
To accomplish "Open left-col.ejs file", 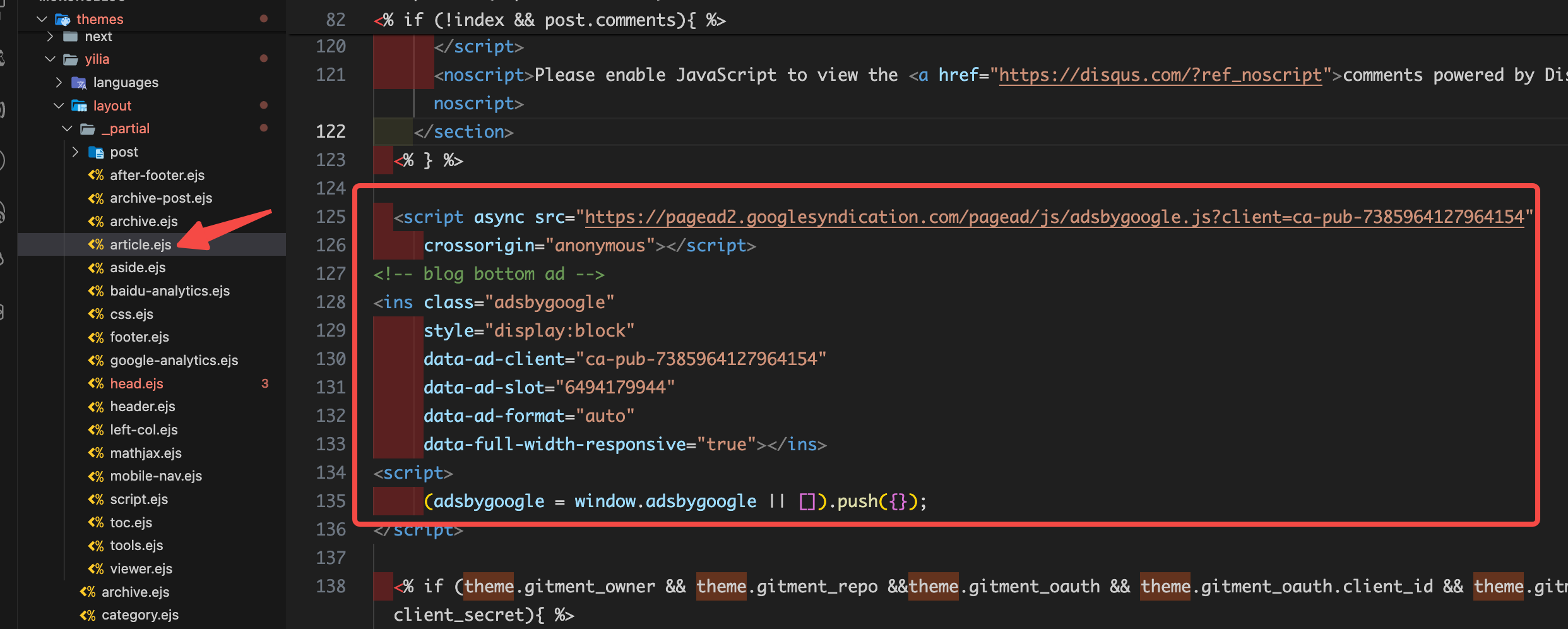I will click(x=144, y=430).
